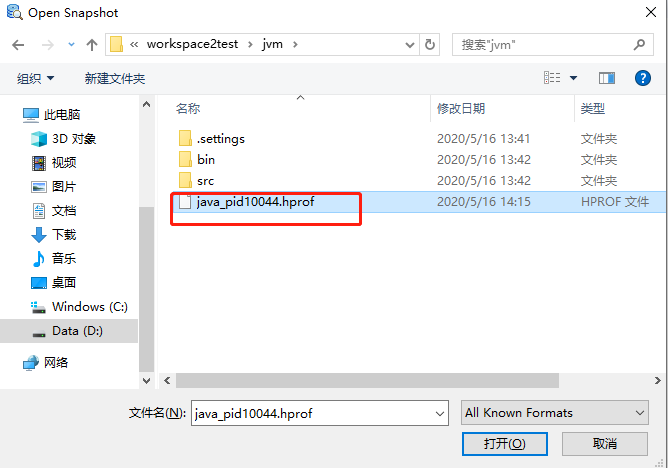Refresh the jvm folder listing

[x=430, y=44]
